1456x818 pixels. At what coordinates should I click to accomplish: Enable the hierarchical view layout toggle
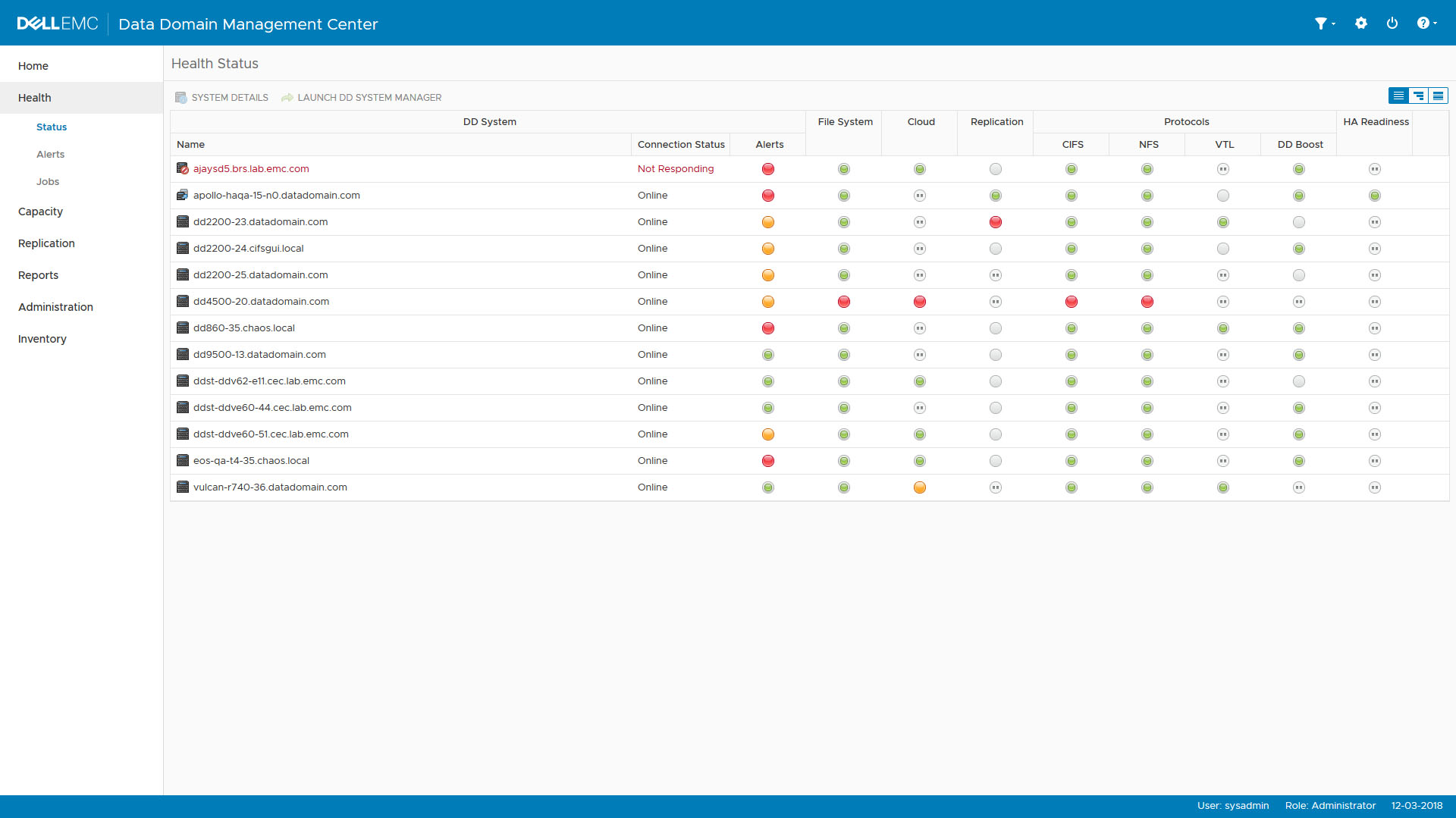[x=1418, y=96]
